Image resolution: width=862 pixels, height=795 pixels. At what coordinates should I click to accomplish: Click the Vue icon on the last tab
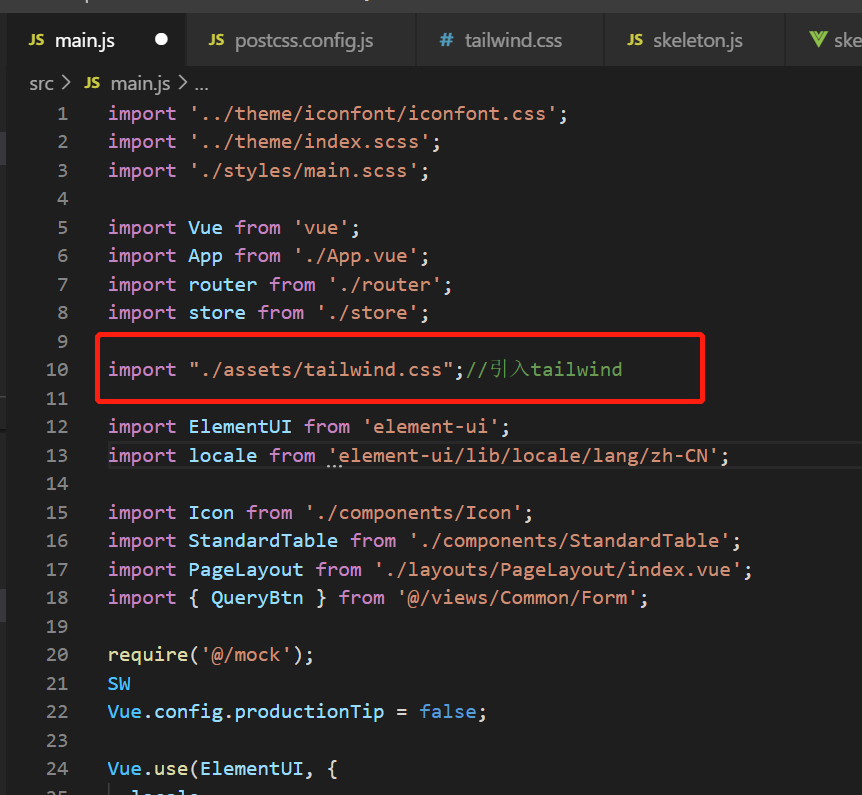pyautogui.click(x=819, y=39)
